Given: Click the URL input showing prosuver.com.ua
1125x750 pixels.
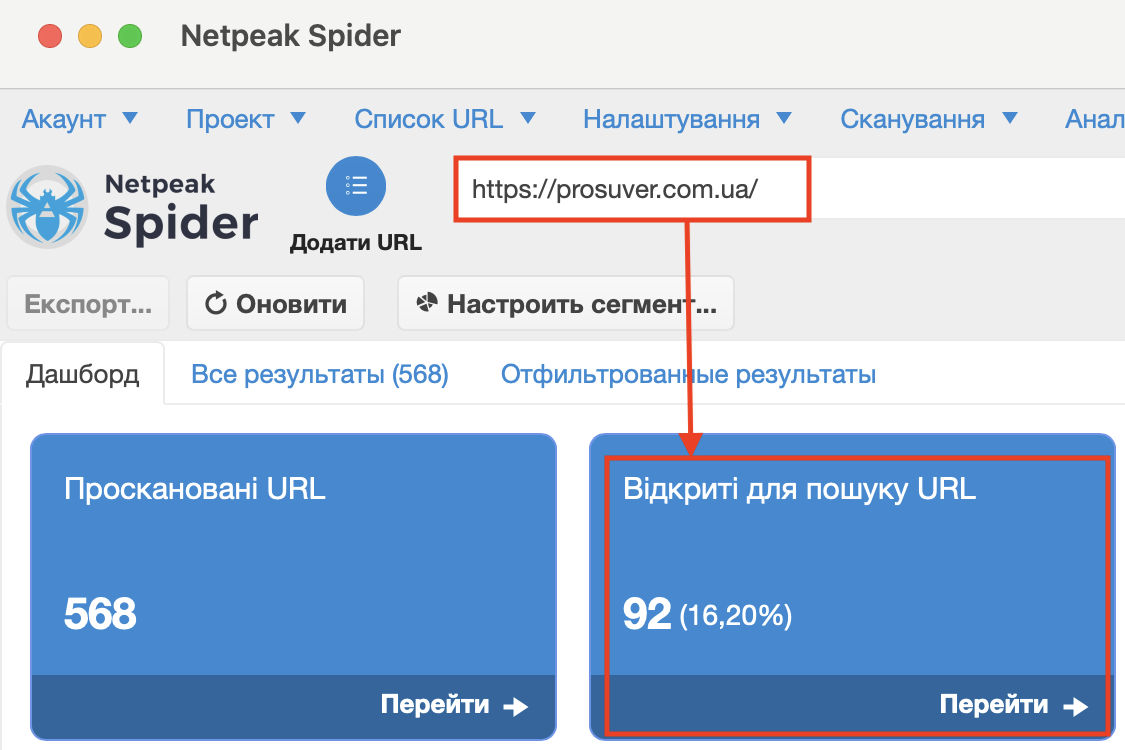Looking at the screenshot, I should pos(632,189).
